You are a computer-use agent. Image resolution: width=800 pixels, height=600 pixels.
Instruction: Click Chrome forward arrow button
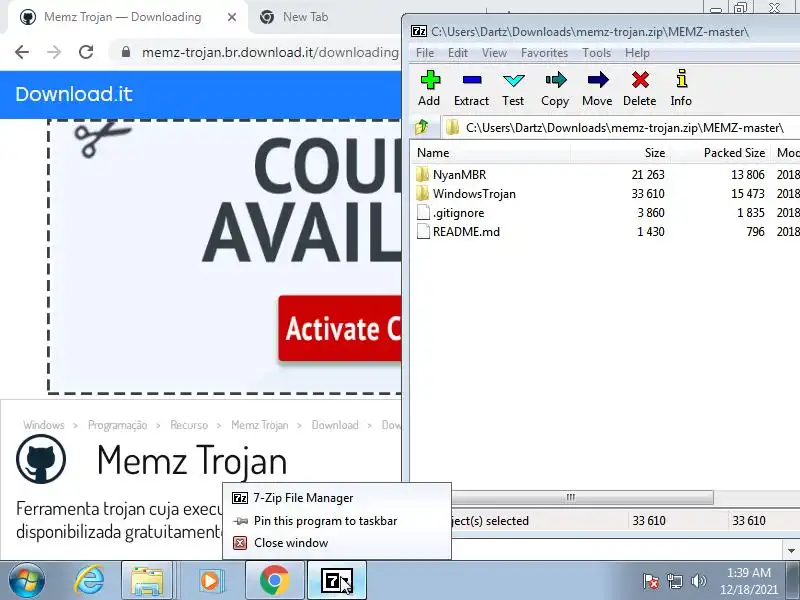[54, 52]
